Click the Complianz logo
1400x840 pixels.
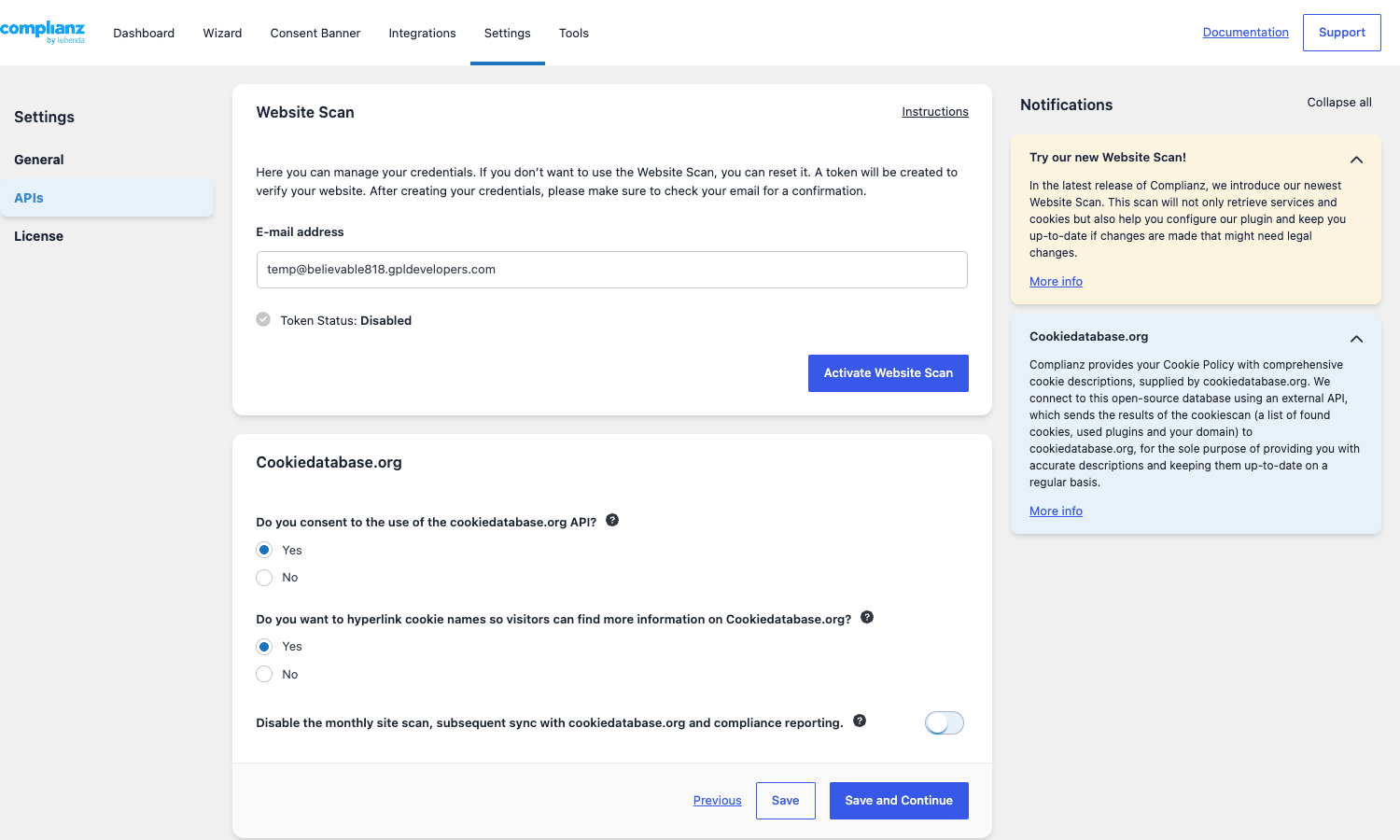(x=42, y=32)
